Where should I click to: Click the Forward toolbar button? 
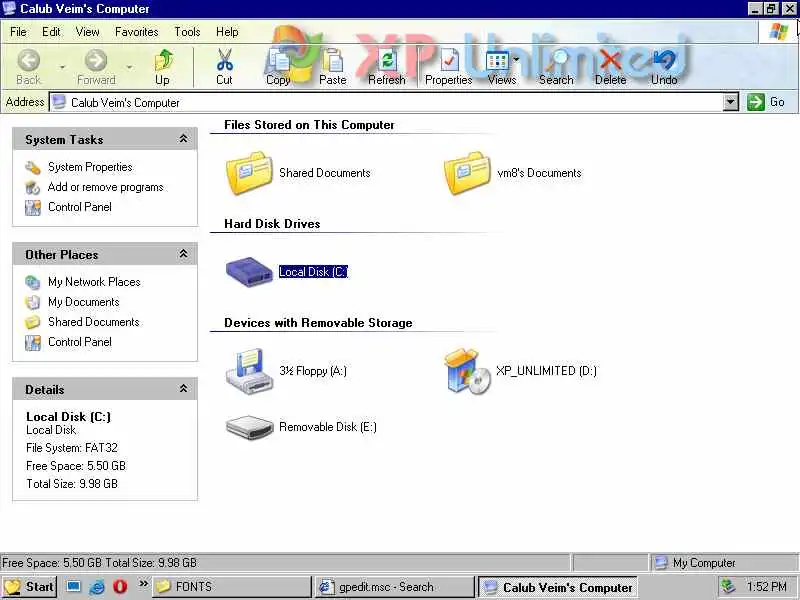tap(96, 67)
